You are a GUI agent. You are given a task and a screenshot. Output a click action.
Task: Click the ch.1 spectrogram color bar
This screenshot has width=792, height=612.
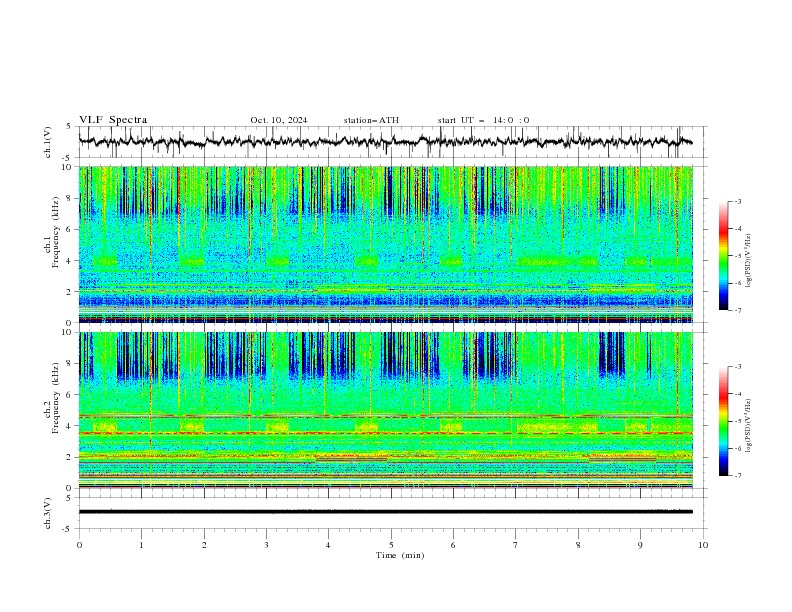[x=723, y=256]
